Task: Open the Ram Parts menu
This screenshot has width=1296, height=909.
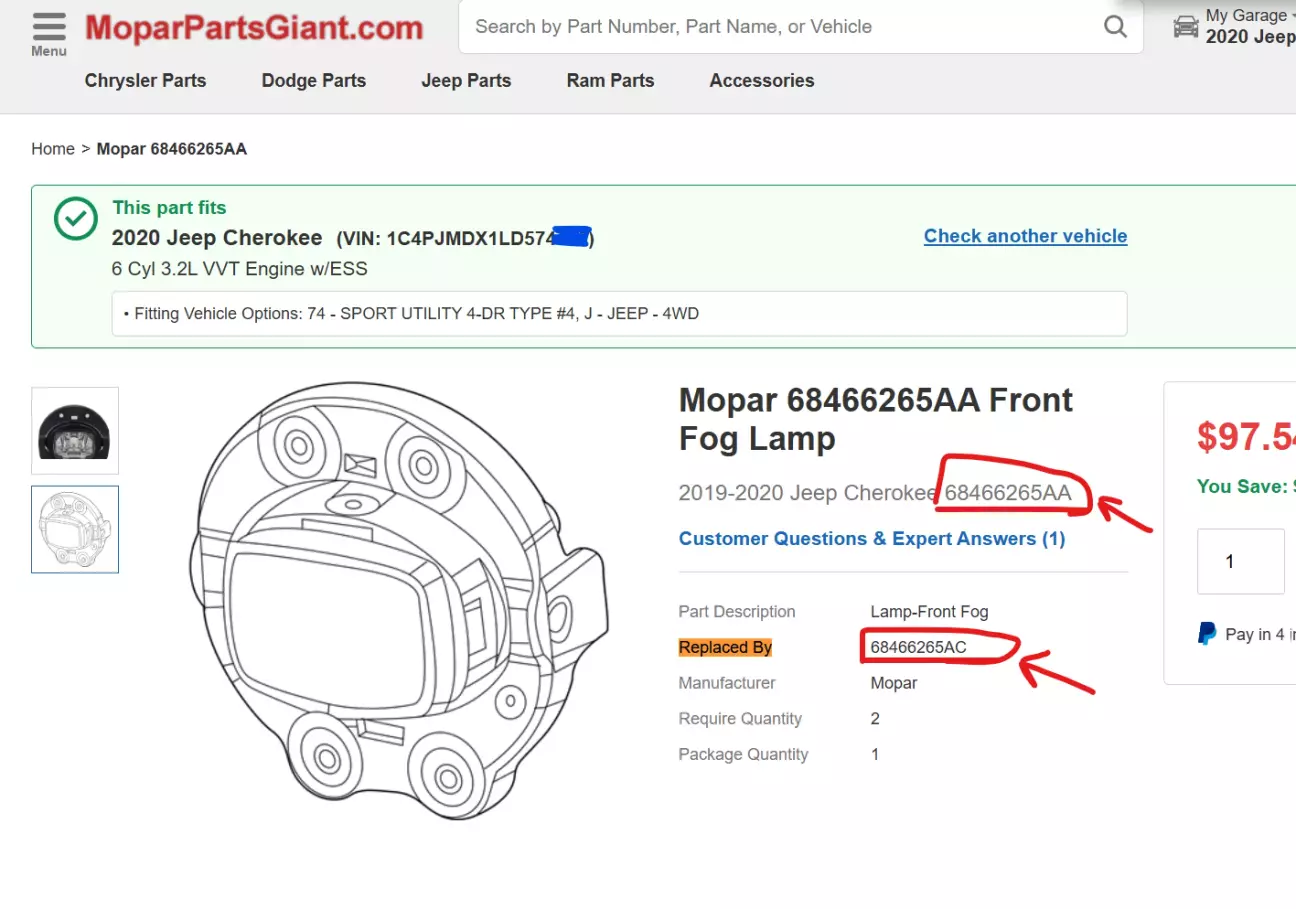Action: 610,81
